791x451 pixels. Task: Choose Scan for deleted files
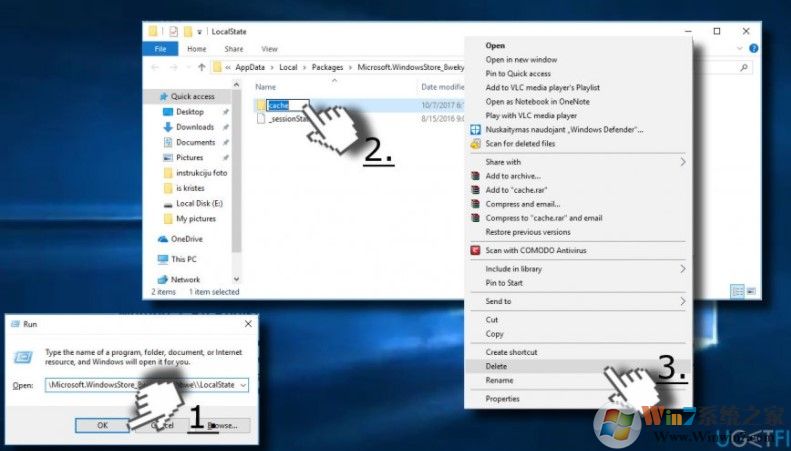[520, 144]
